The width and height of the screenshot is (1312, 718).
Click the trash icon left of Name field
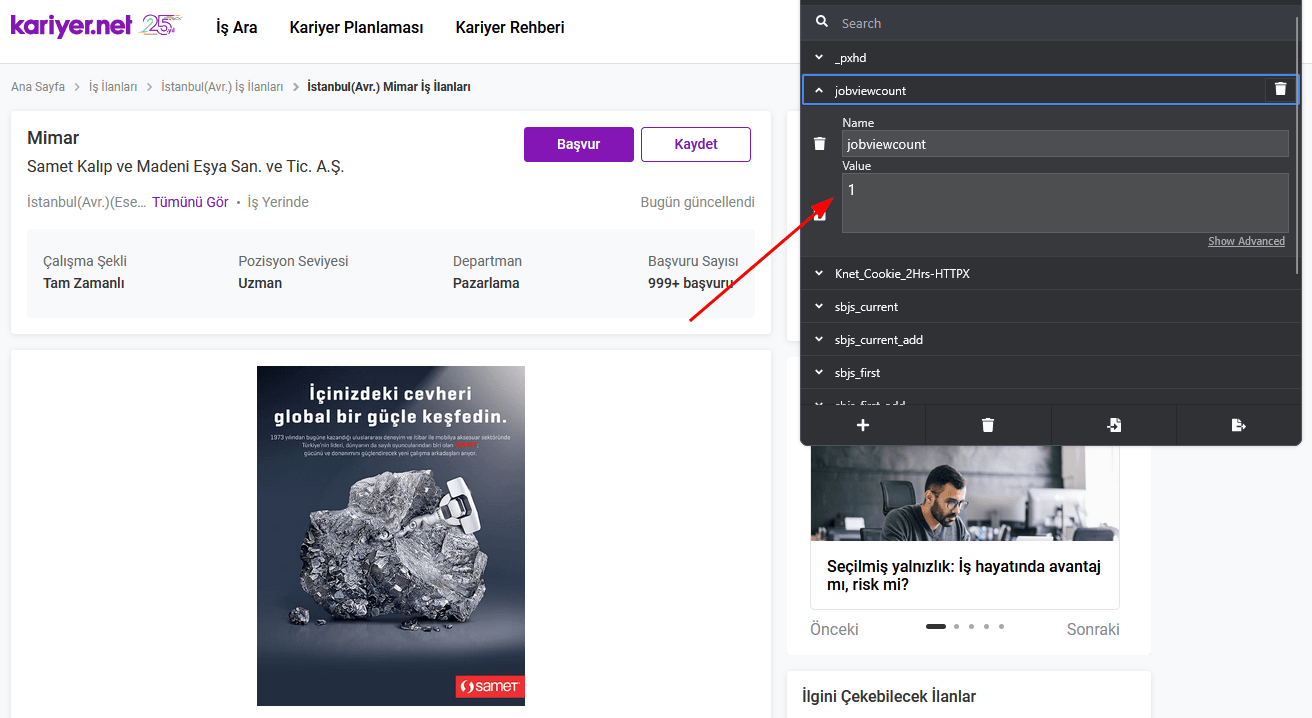pyautogui.click(x=820, y=144)
